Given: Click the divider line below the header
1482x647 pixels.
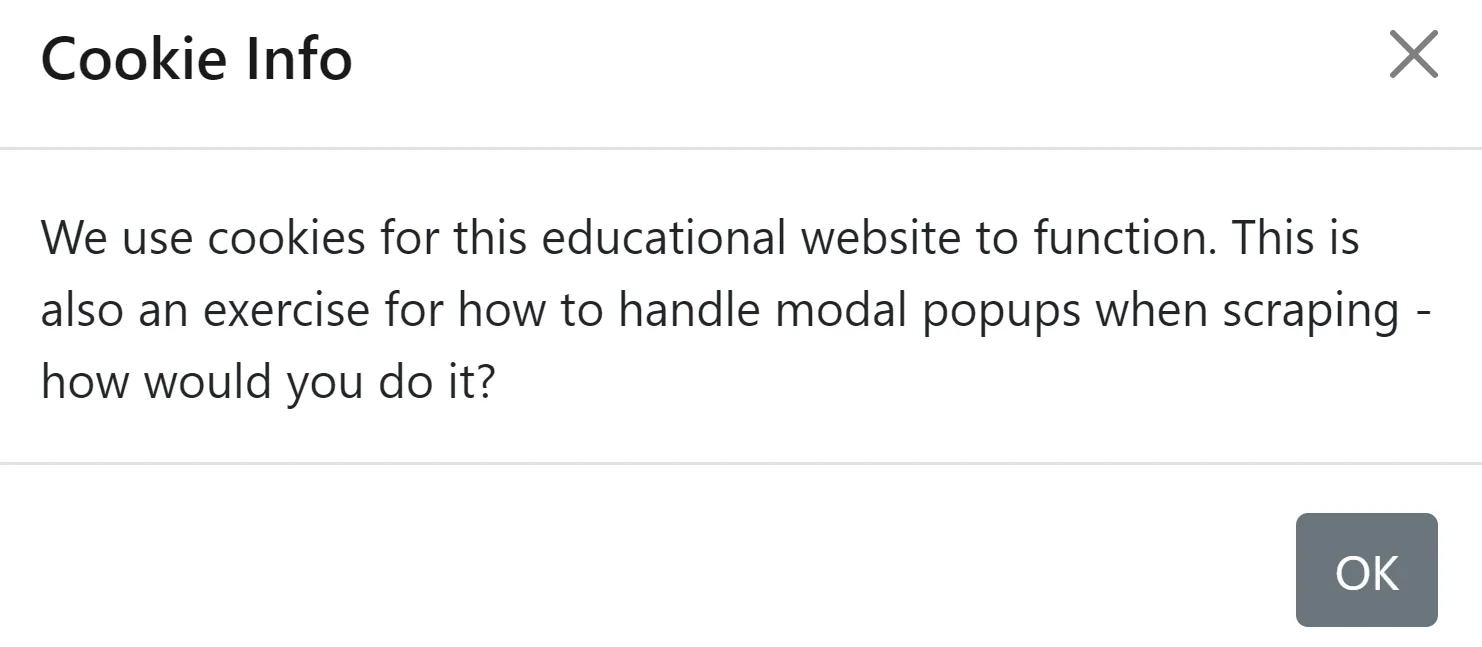Looking at the screenshot, I should pyautogui.click(x=740, y=148).
